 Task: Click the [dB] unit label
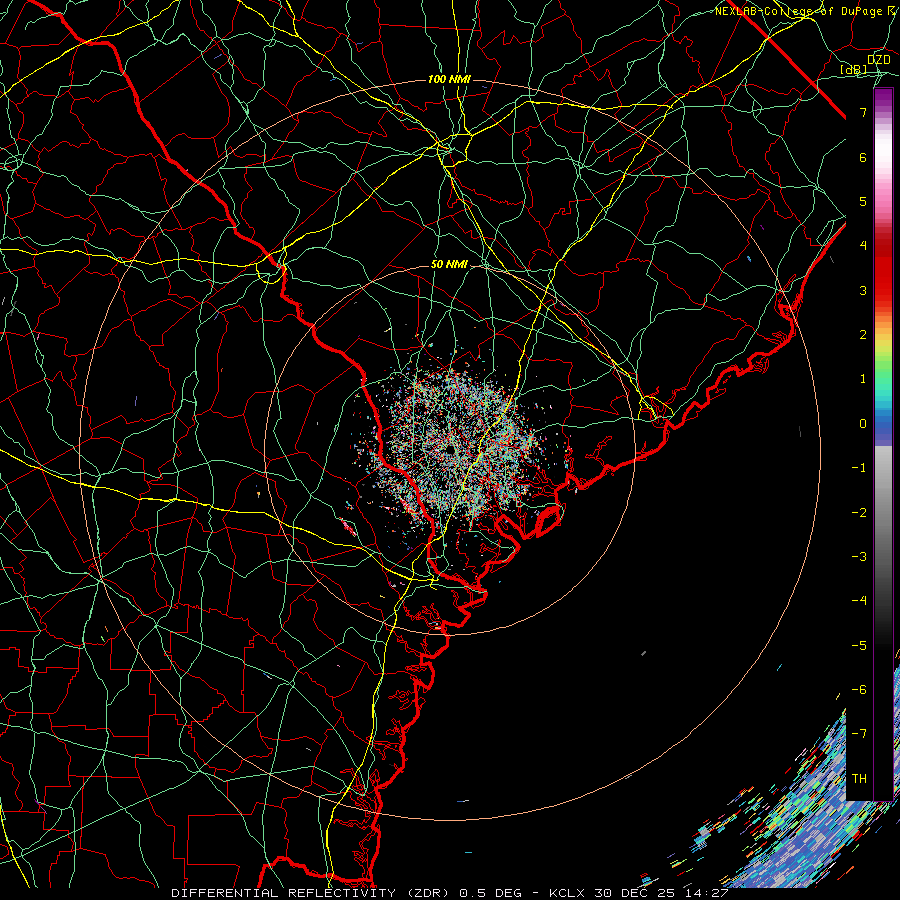click(x=854, y=69)
